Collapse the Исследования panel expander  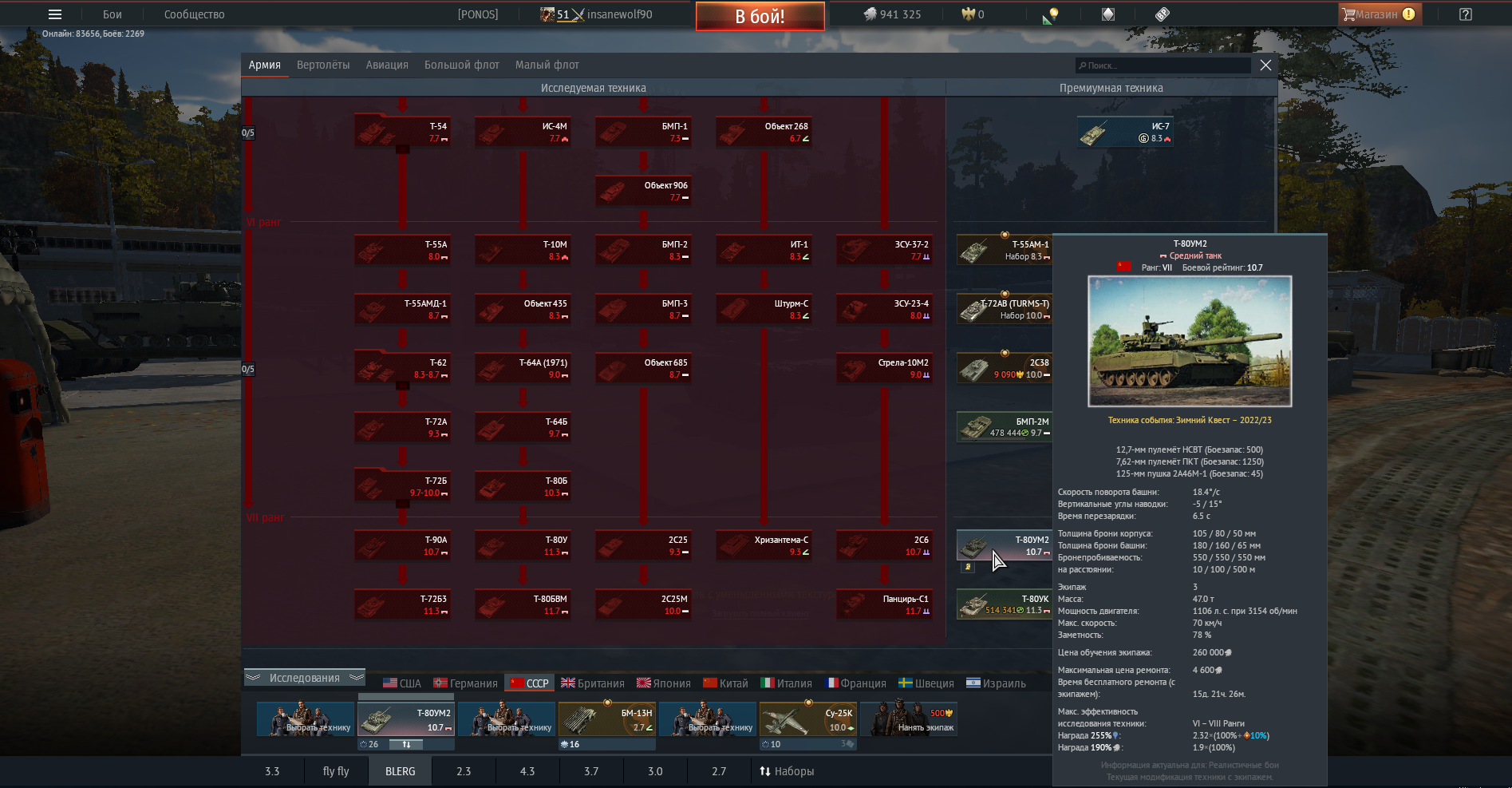click(x=304, y=678)
